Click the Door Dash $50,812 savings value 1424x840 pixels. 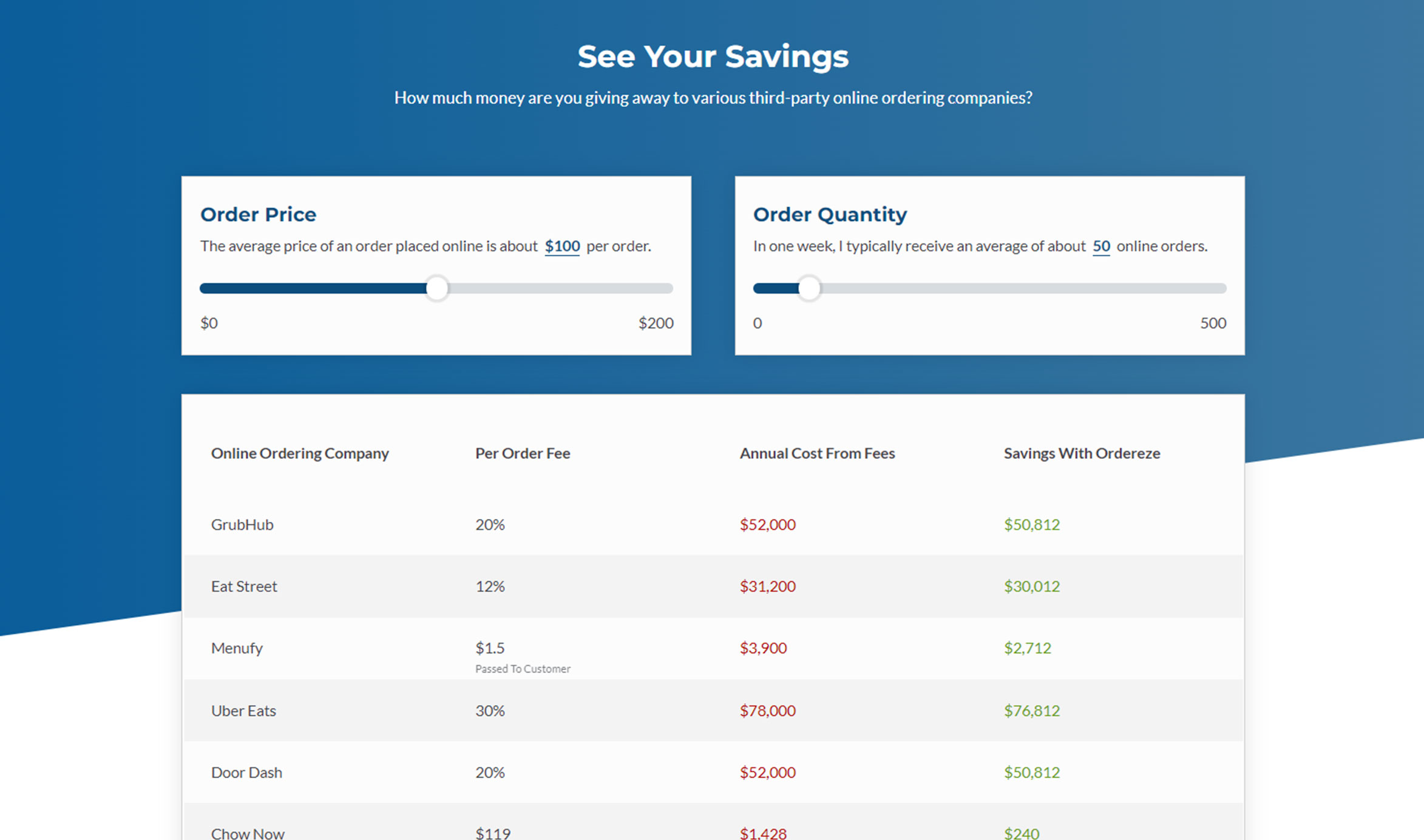point(1031,773)
